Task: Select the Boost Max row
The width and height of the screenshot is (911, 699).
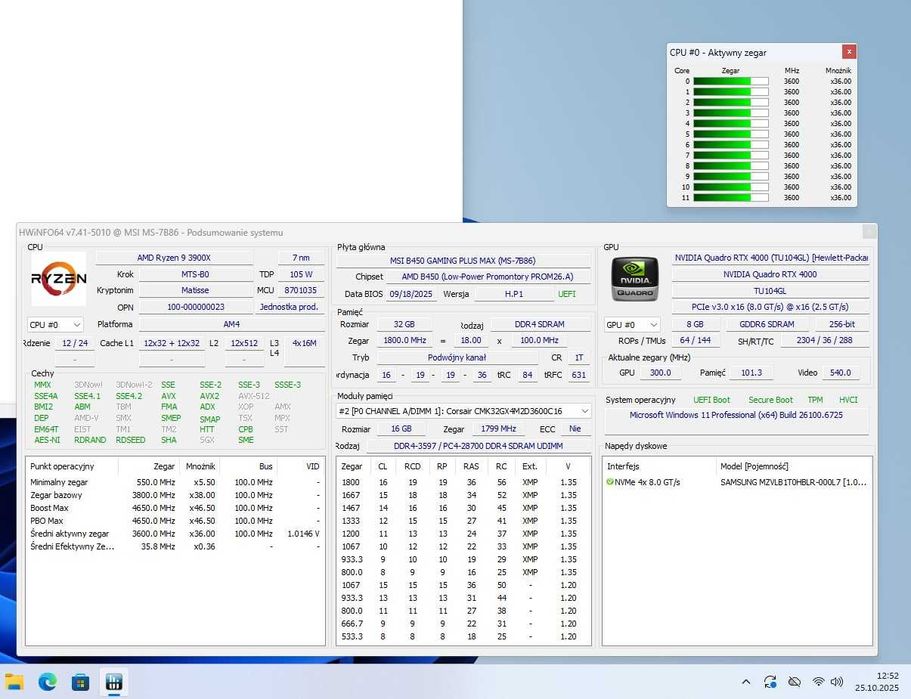Action: tap(175, 508)
